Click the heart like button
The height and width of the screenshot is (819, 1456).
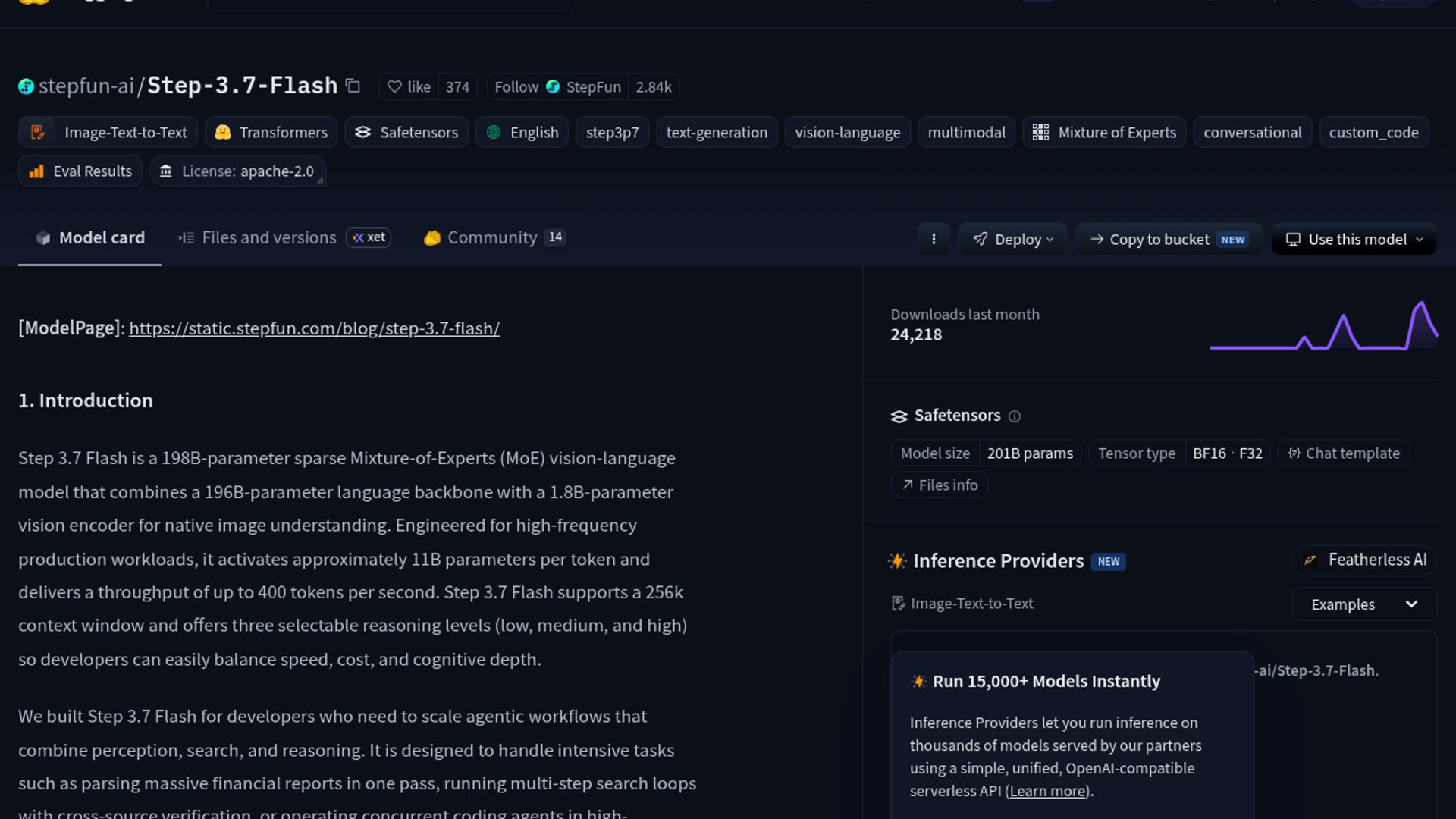click(x=409, y=86)
